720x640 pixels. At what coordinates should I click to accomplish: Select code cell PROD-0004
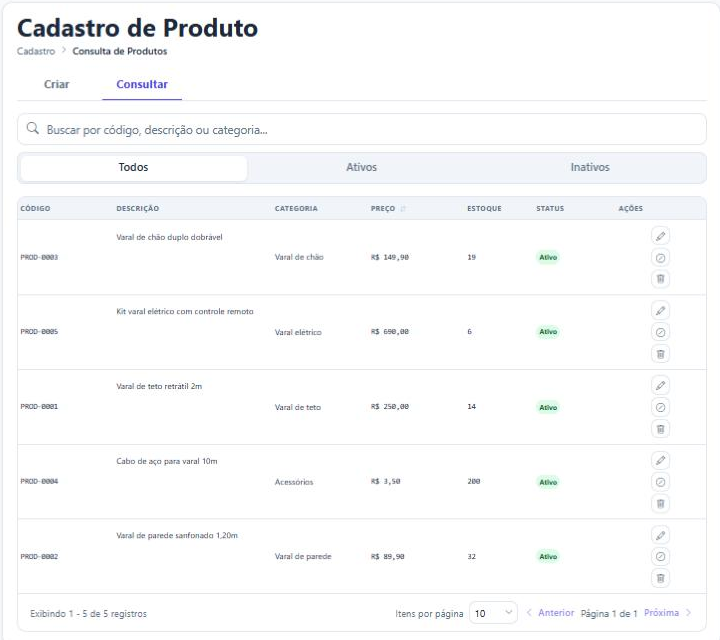coord(39,482)
